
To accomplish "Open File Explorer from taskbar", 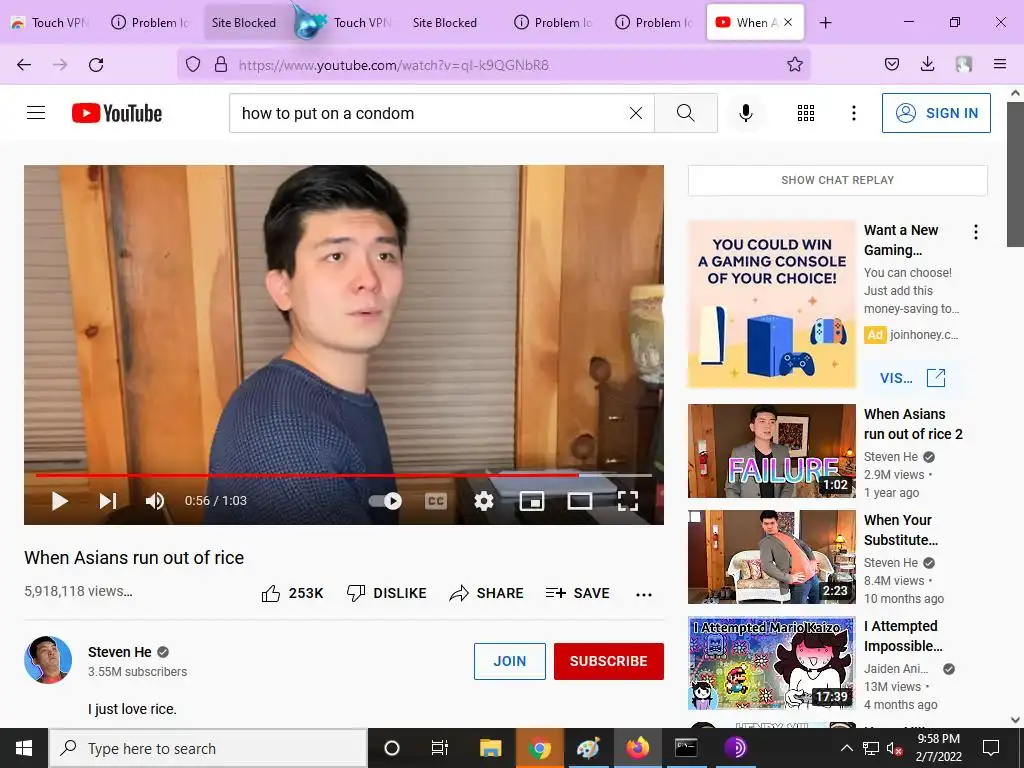I will 490,748.
